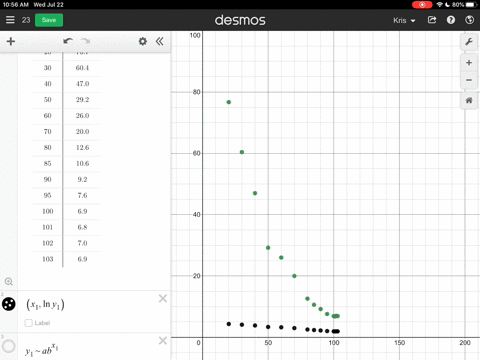Select x-value cell 90 in table
Viewport: 480px width, 360px height.
click(x=47, y=180)
